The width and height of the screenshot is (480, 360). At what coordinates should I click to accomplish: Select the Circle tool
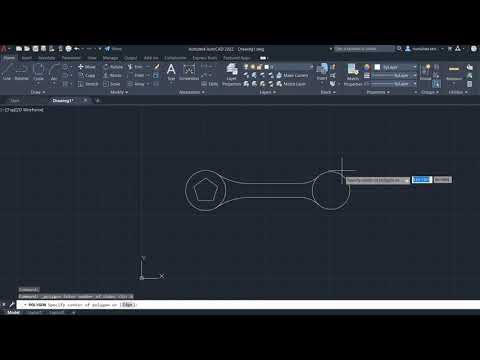pos(39,71)
